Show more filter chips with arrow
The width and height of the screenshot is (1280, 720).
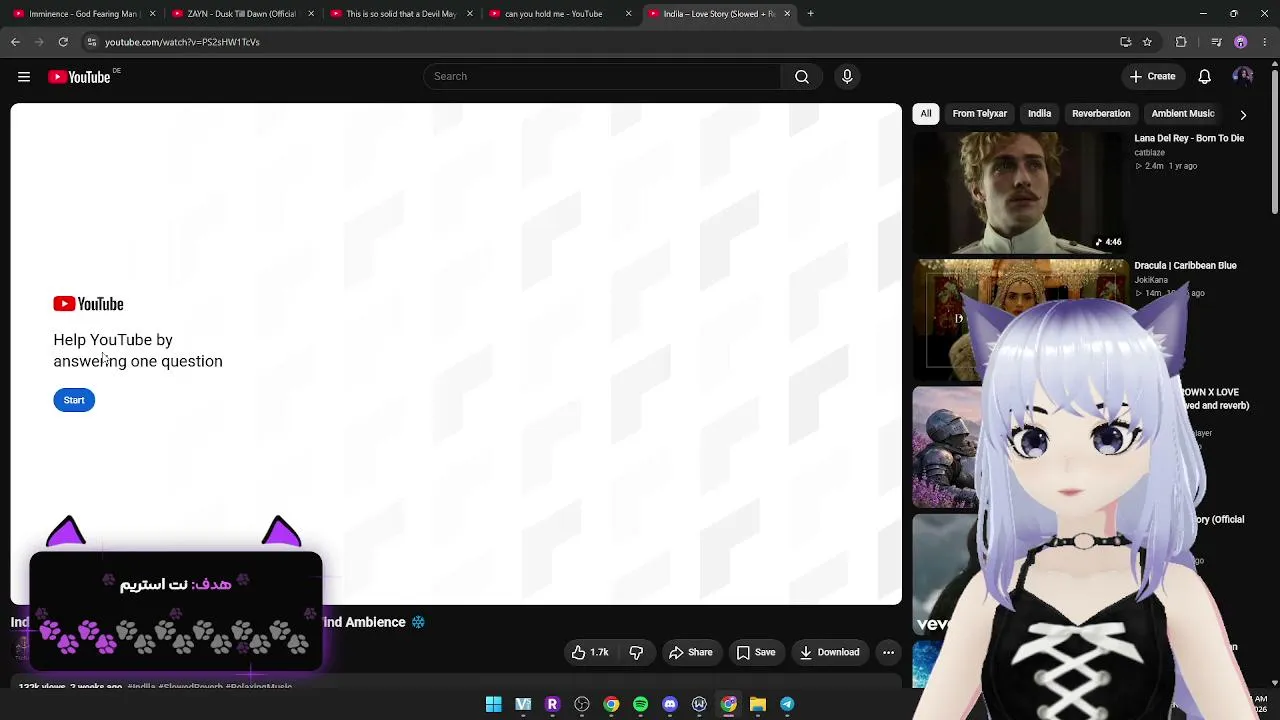click(1243, 115)
